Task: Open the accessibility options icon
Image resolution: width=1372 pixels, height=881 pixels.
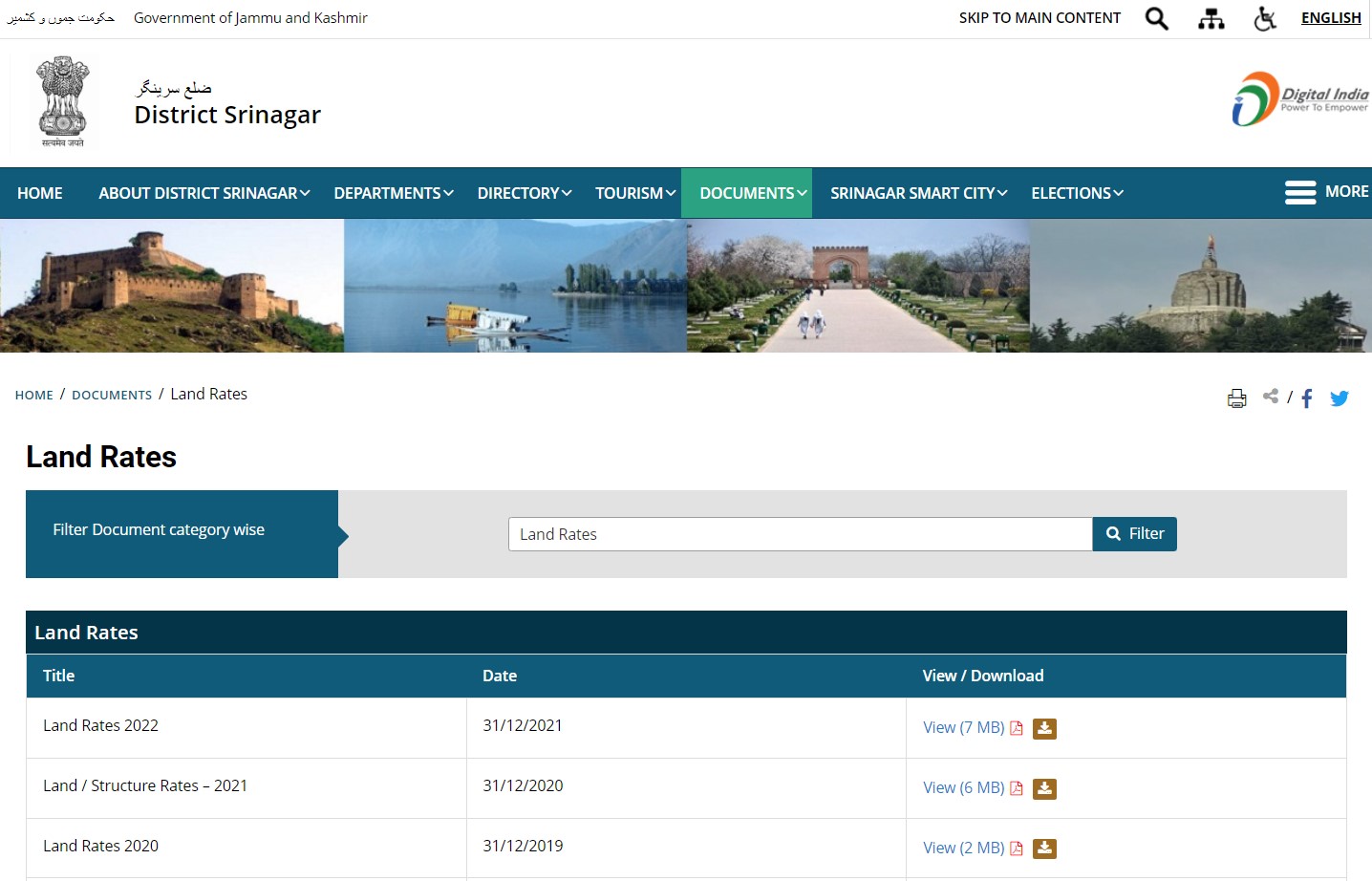Action: [1264, 17]
